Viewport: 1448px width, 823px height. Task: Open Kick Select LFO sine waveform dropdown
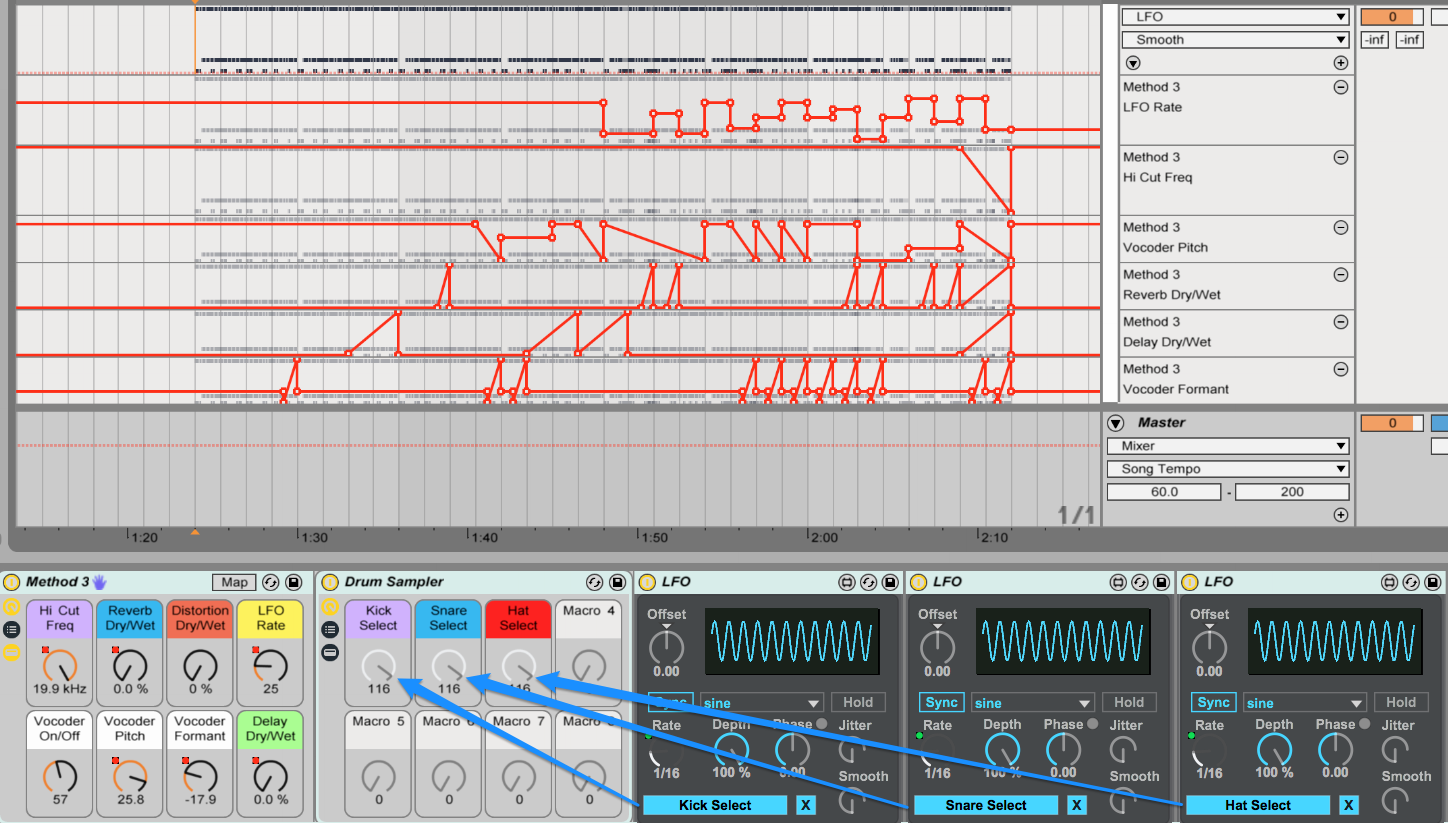761,703
